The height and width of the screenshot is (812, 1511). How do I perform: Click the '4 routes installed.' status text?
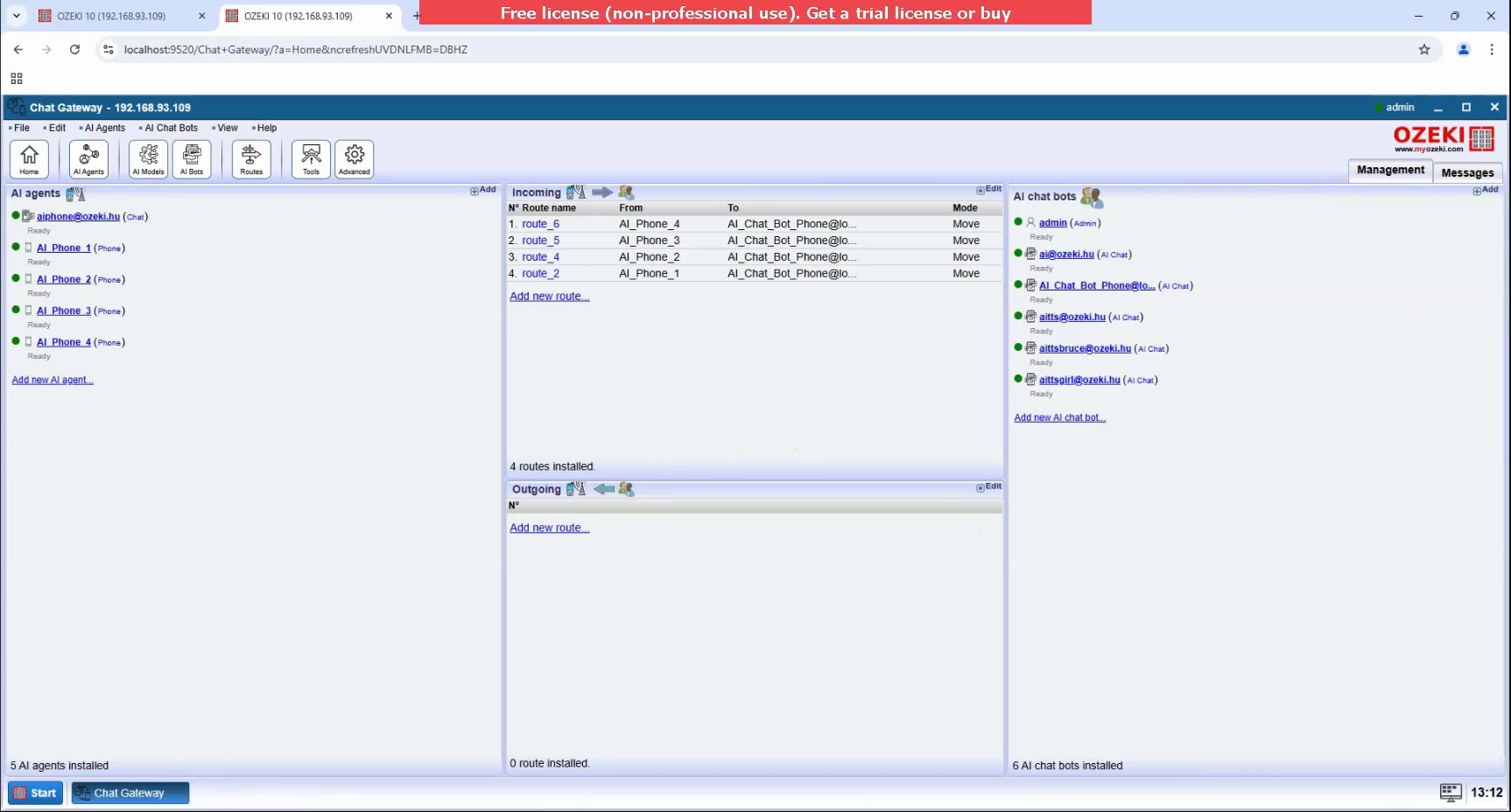point(552,466)
